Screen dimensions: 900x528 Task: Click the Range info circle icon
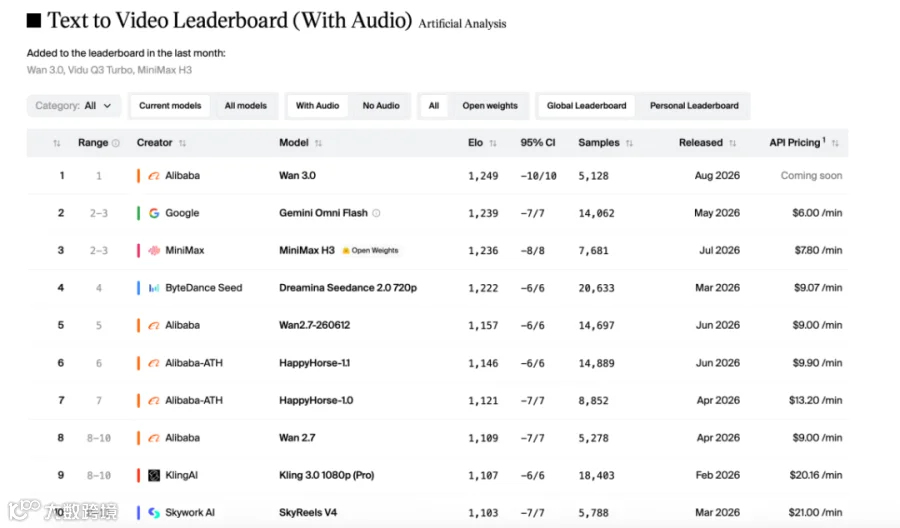[116, 143]
